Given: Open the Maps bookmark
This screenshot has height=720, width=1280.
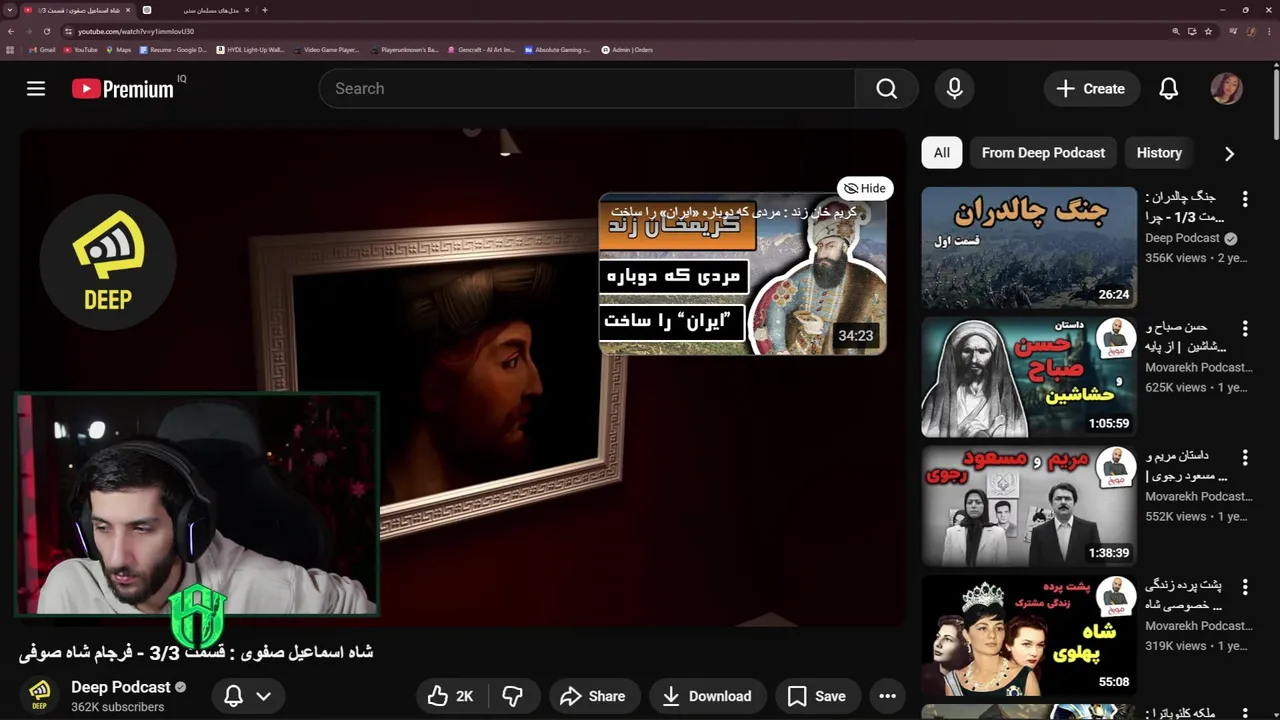Looking at the screenshot, I should (x=118, y=49).
